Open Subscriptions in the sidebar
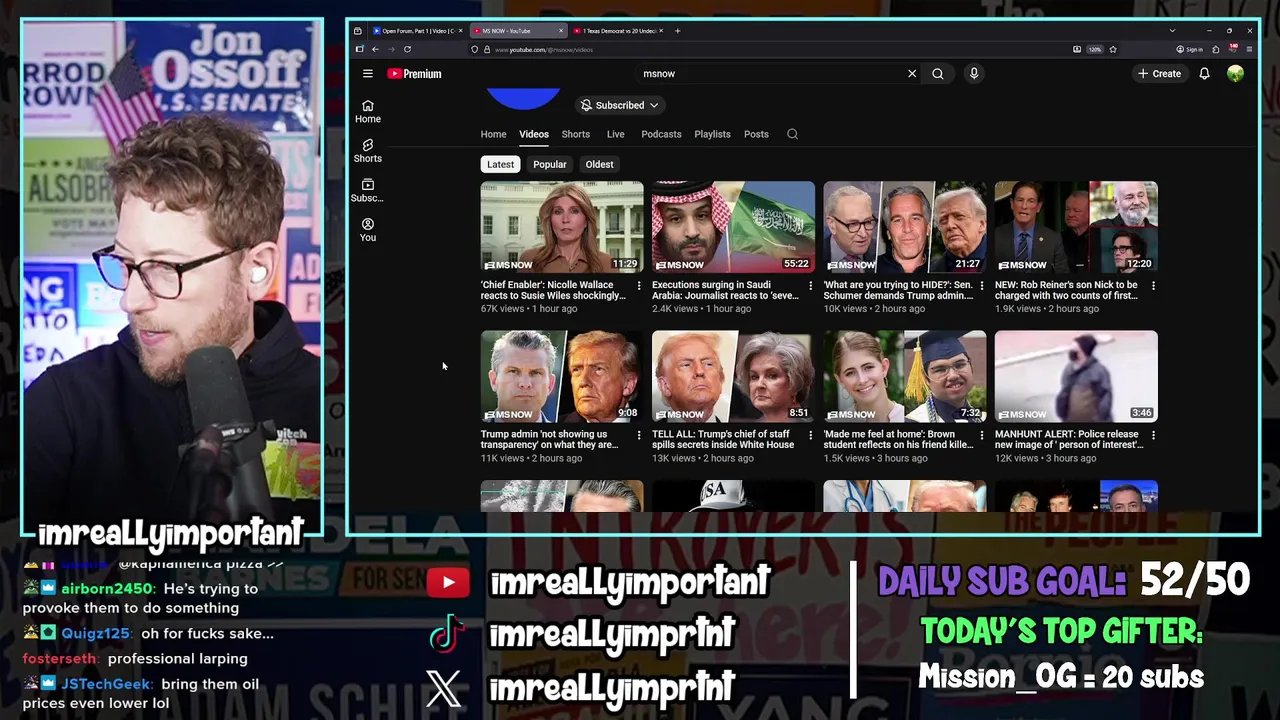The width and height of the screenshot is (1280, 720). (x=368, y=191)
